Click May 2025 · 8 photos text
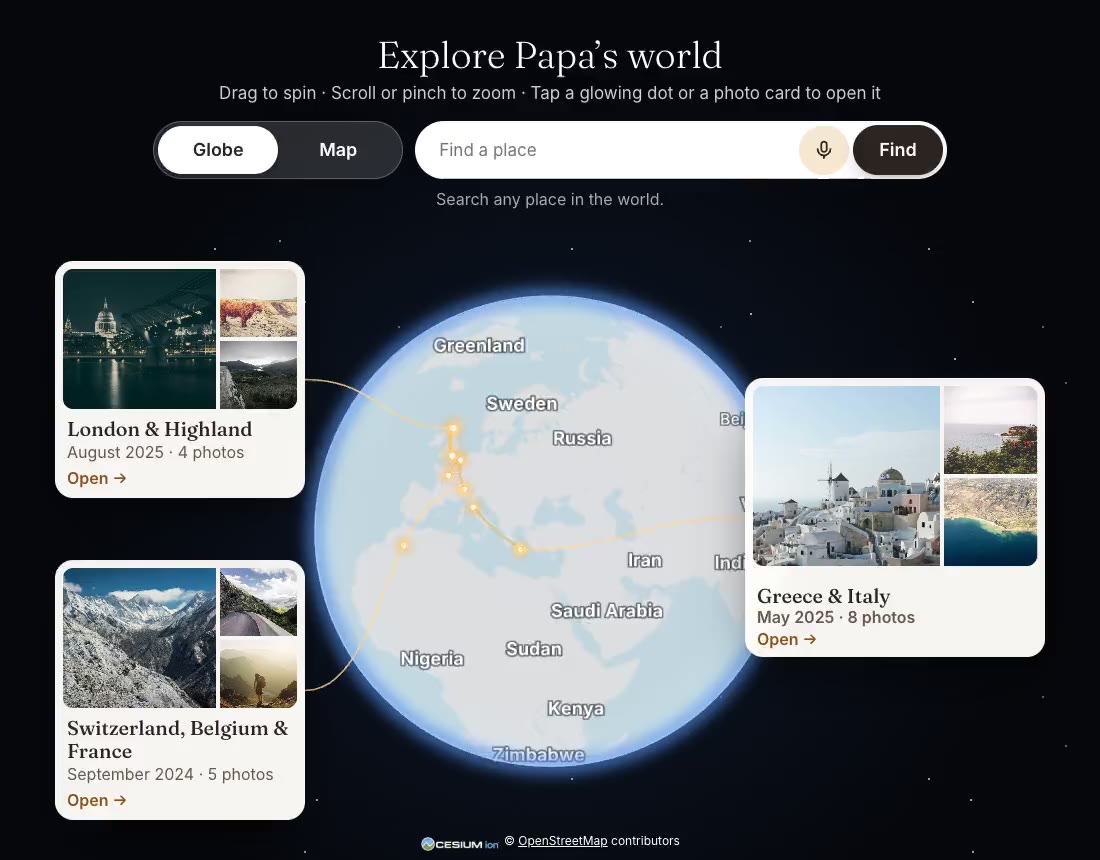Screen dimensions: 1100x860 [836, 617]
